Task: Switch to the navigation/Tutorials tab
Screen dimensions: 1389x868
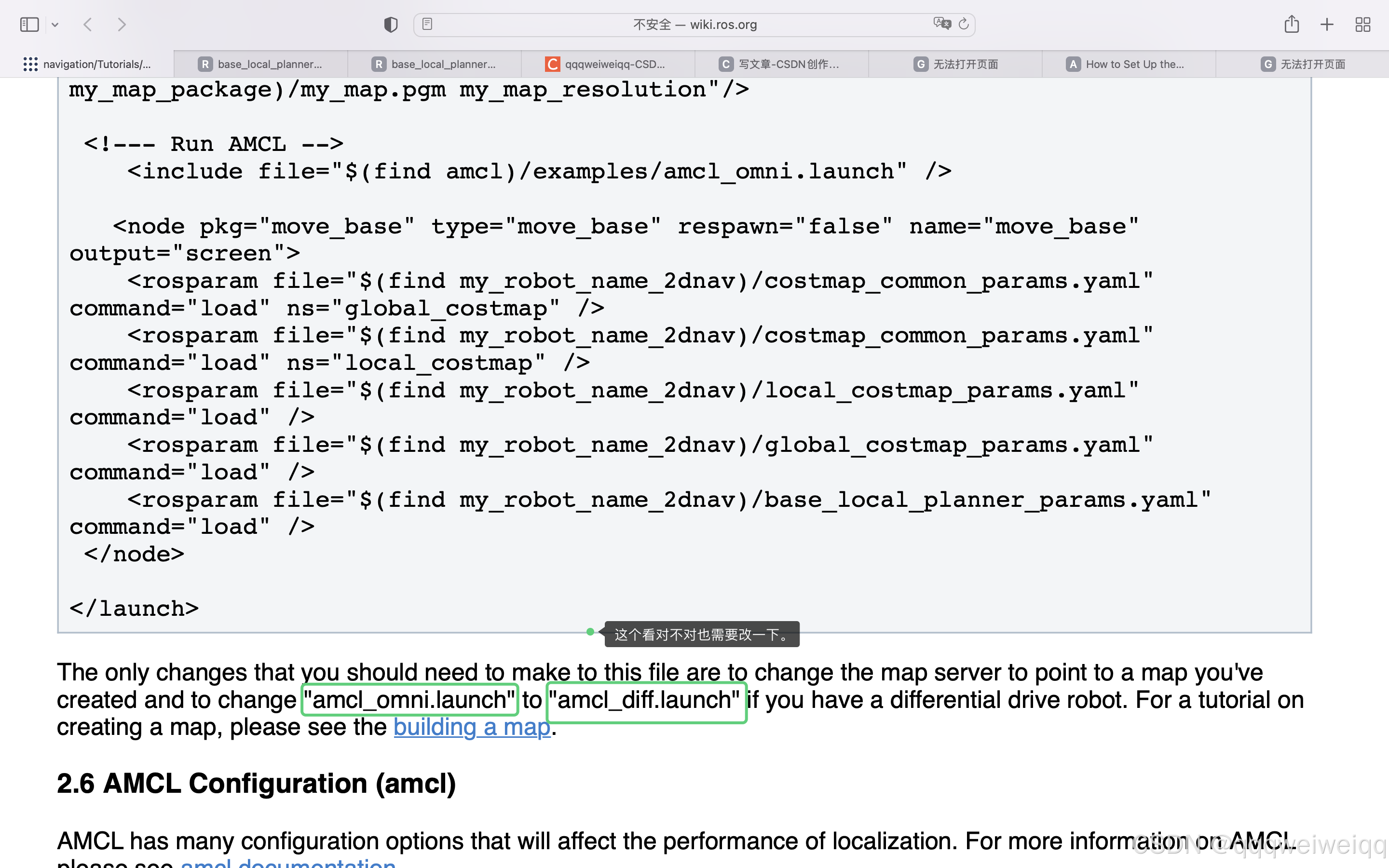Action: click(x=87, y=64)
